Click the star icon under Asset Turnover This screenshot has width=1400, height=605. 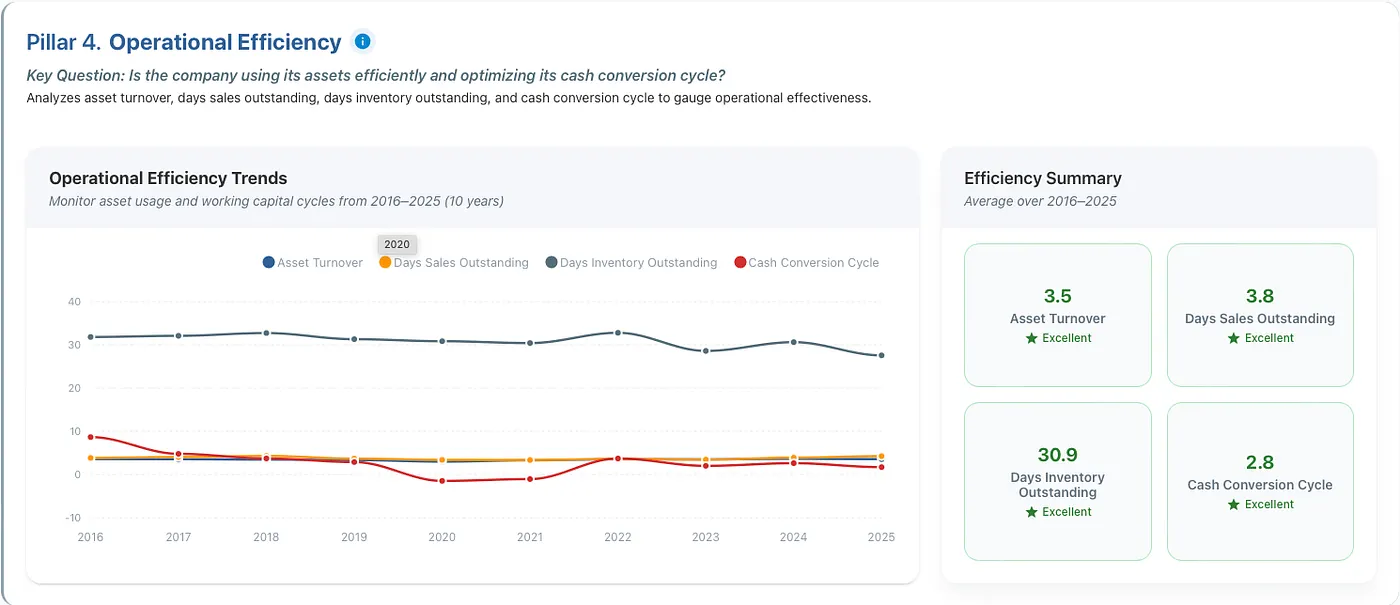coord(1031,338)
